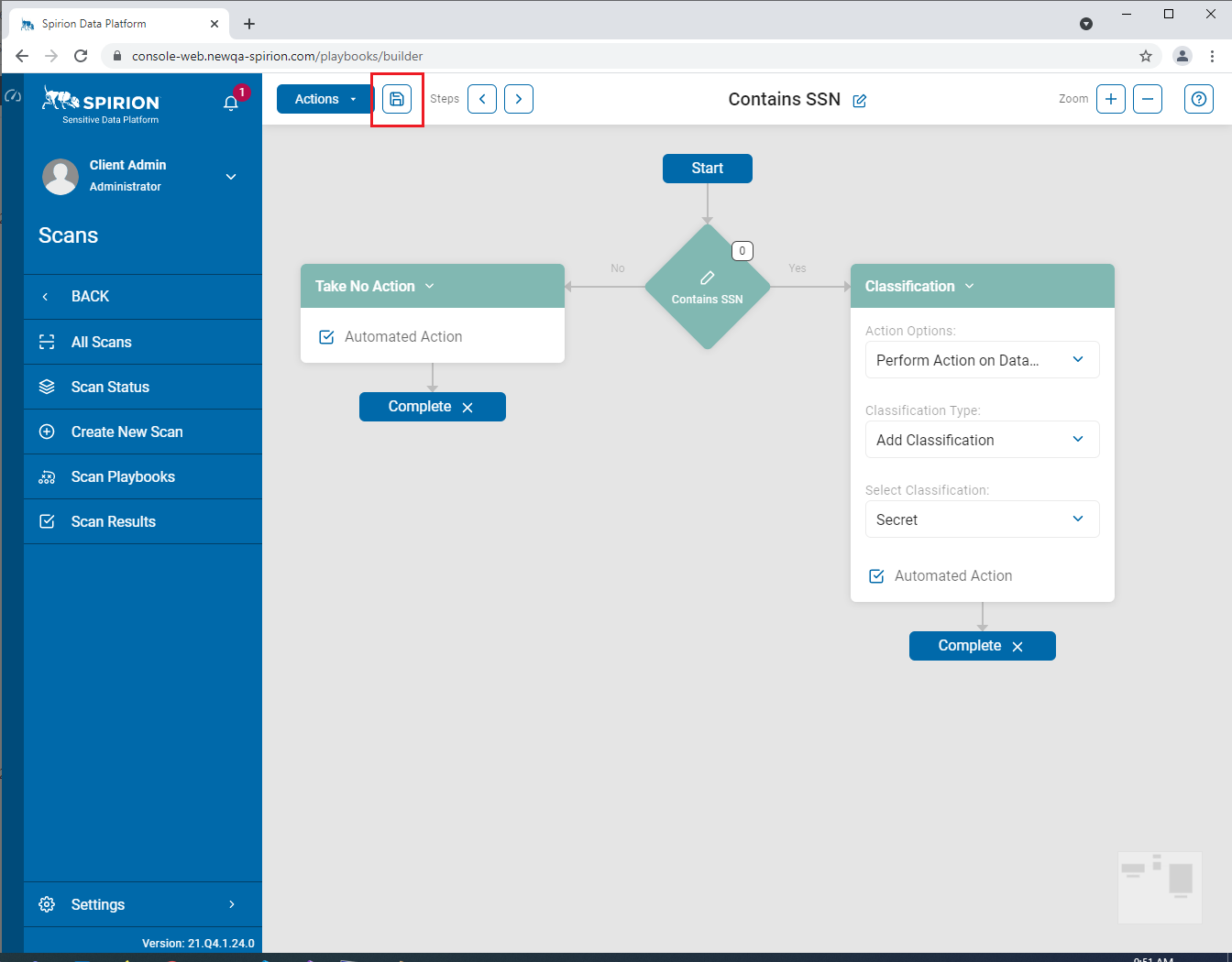Click the pencil icon in Contains SSN diamond
Image resolution: width=1232 pixels, height=962 pixels.
pos(708,278)
